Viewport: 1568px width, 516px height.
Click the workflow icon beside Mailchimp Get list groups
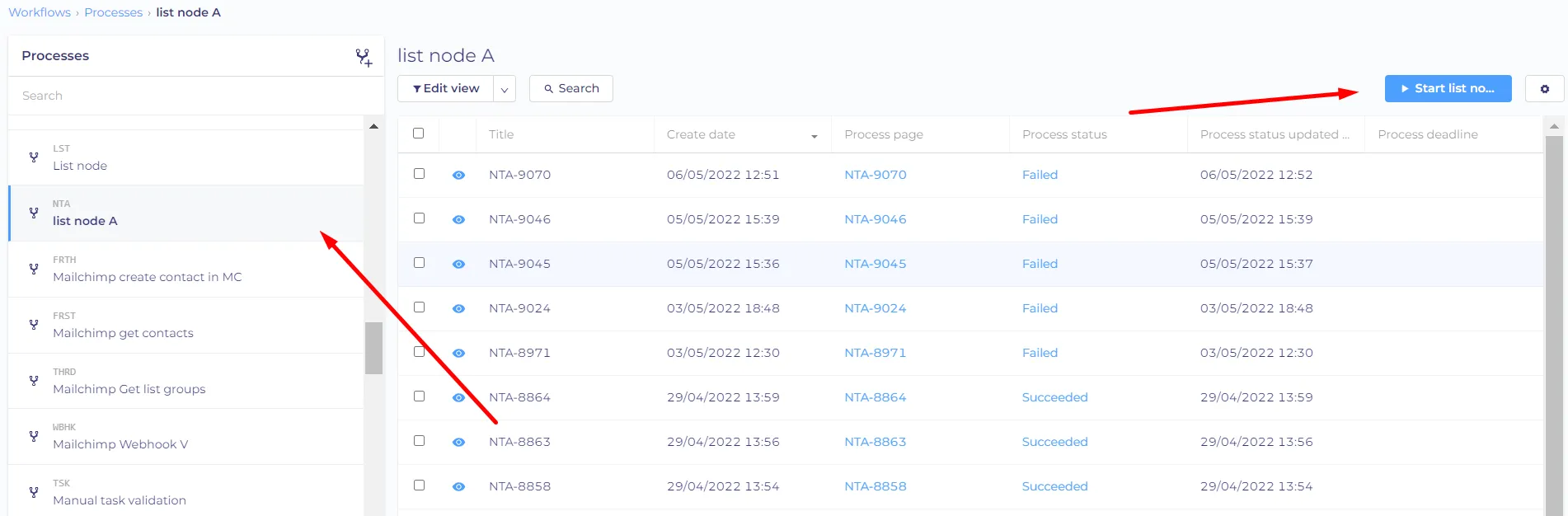tap(34, 380)
